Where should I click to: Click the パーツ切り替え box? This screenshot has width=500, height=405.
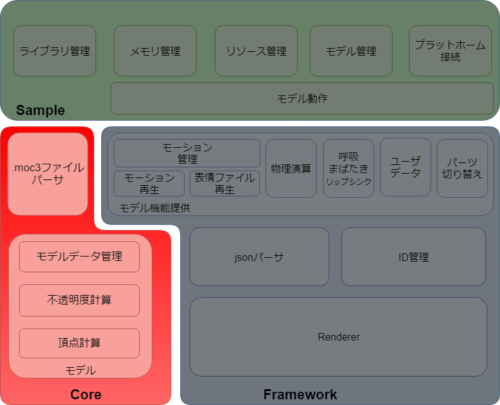(462, 168)
